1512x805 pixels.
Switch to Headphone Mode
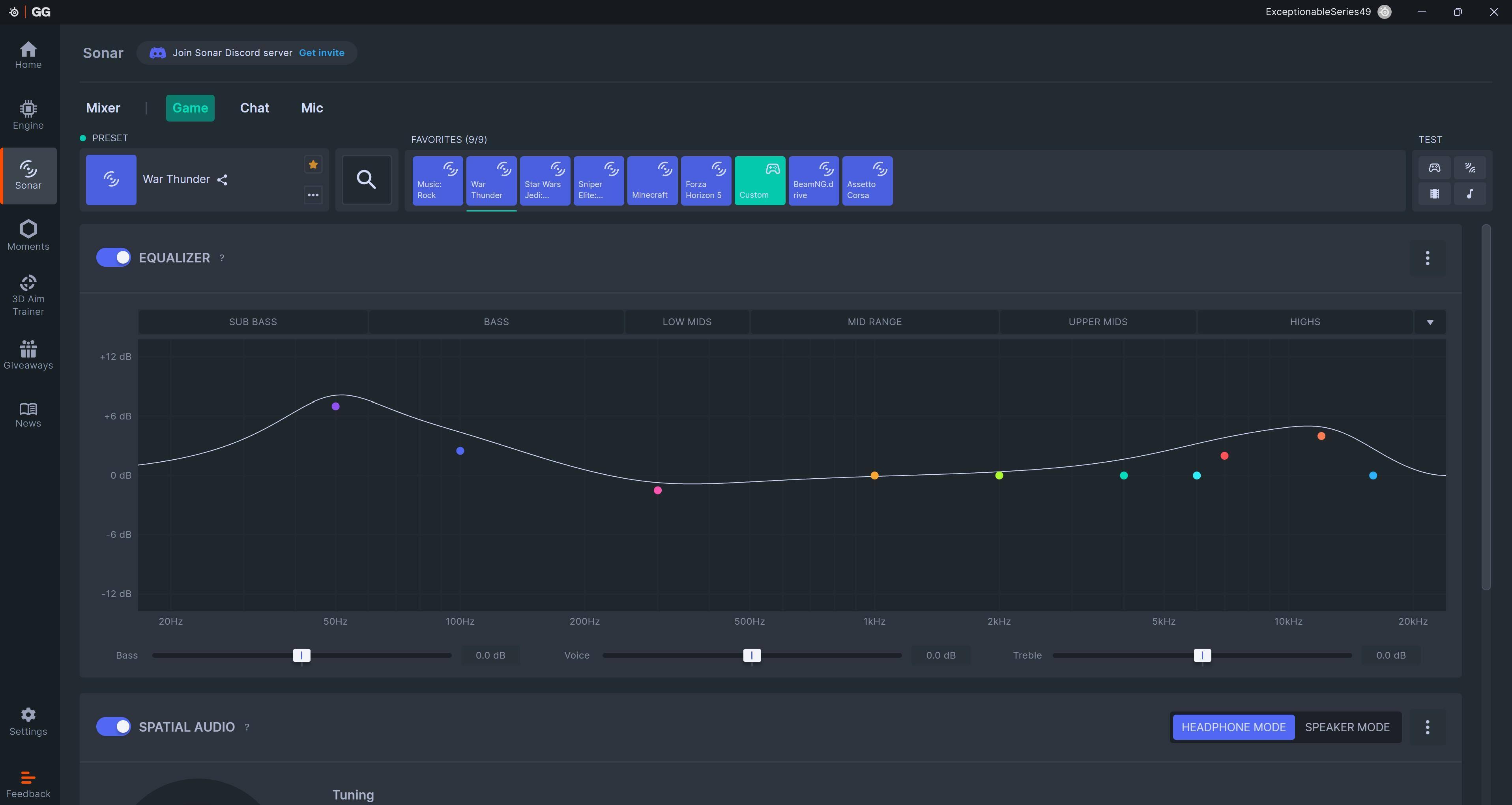point(1233,727)
